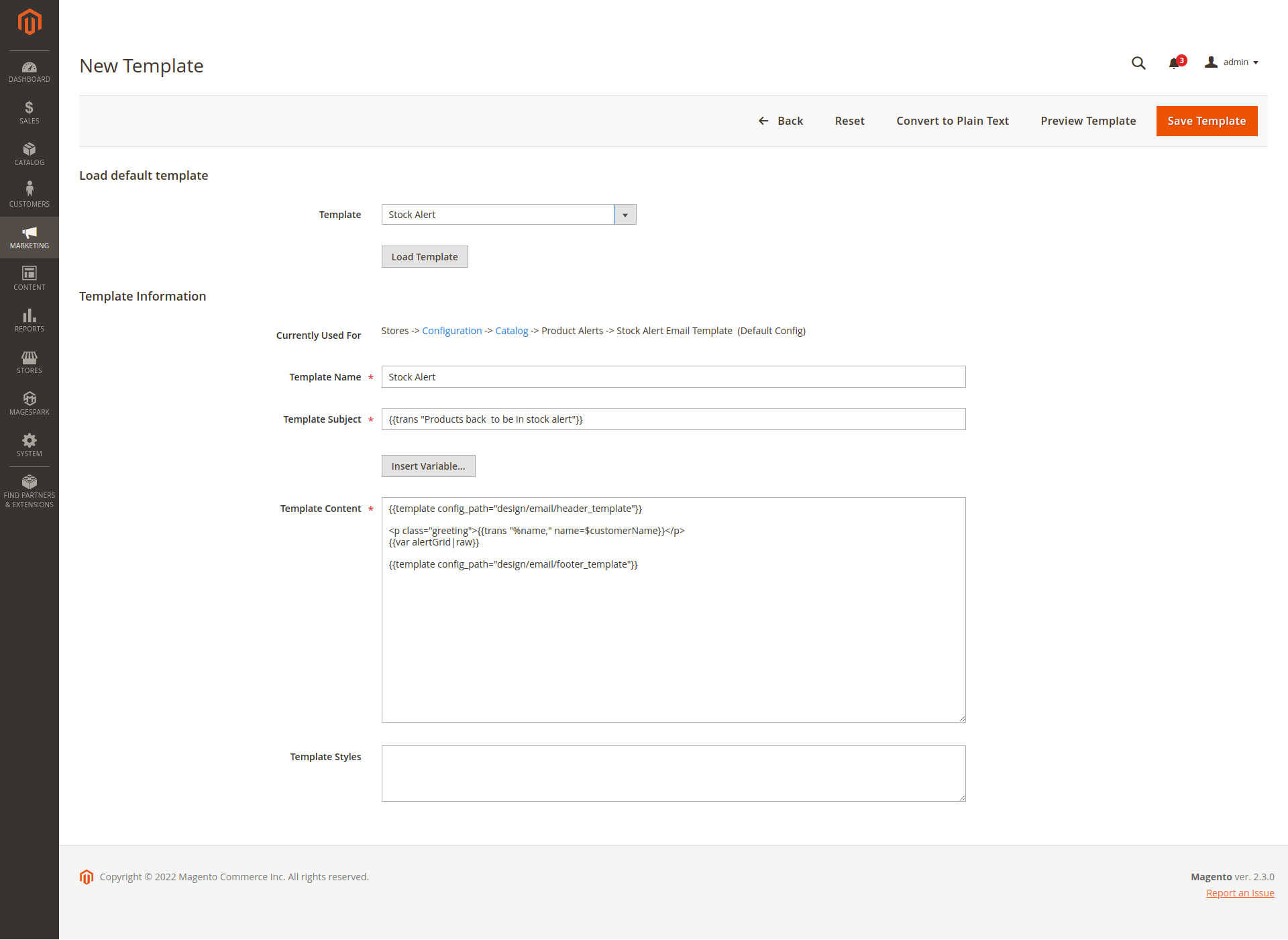Focus the Template Subject input field

pyautogui.click(x=674, y=419)
